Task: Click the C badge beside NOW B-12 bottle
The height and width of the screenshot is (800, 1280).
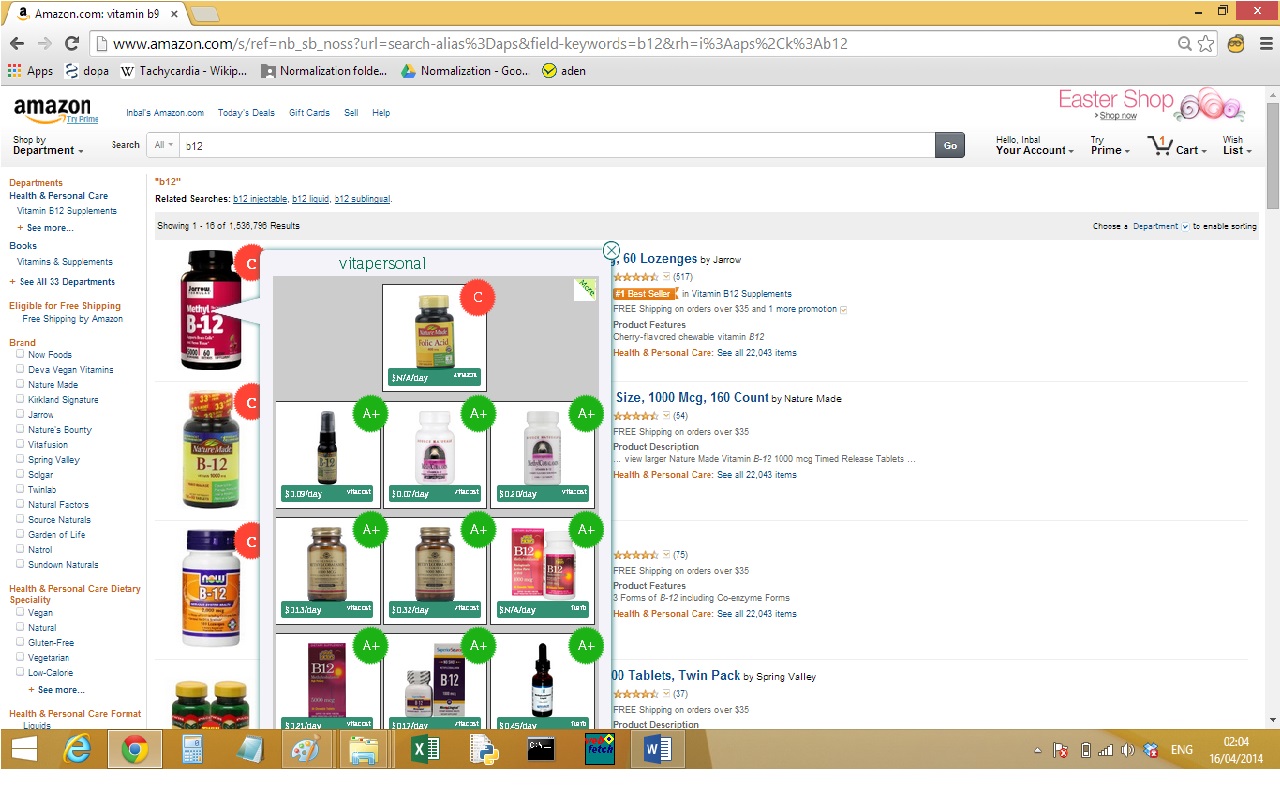Action: coord(250,542)
